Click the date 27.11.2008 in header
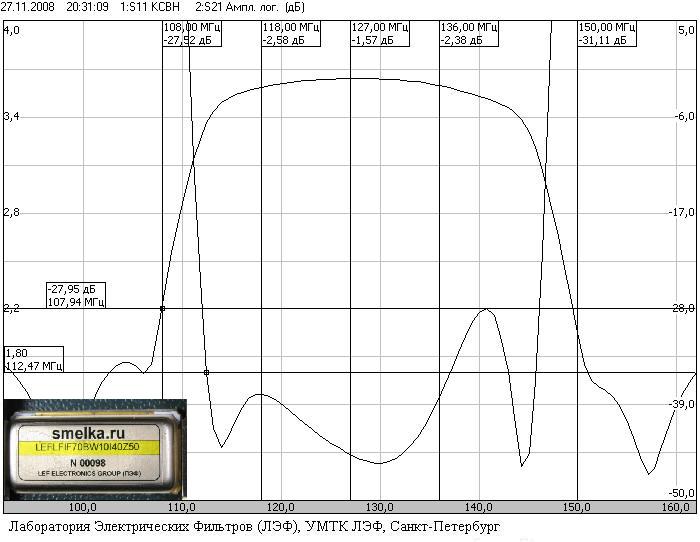Viewport: 700px width, 542px height. [28, 7]
